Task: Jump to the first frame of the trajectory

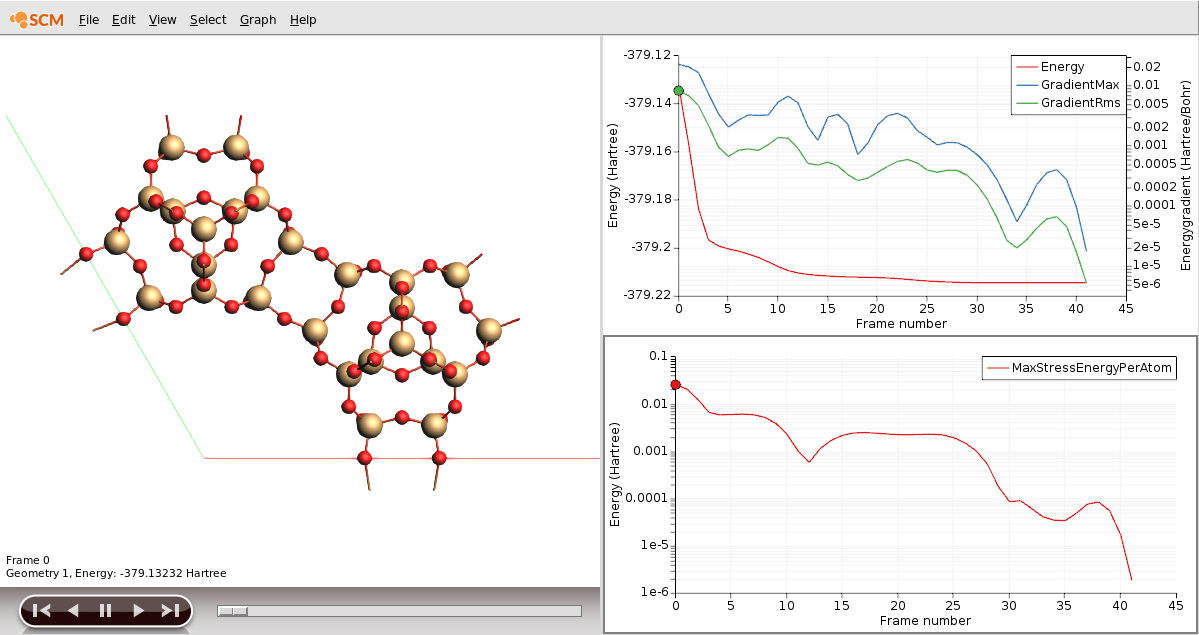Action: [x=42, y=609]
